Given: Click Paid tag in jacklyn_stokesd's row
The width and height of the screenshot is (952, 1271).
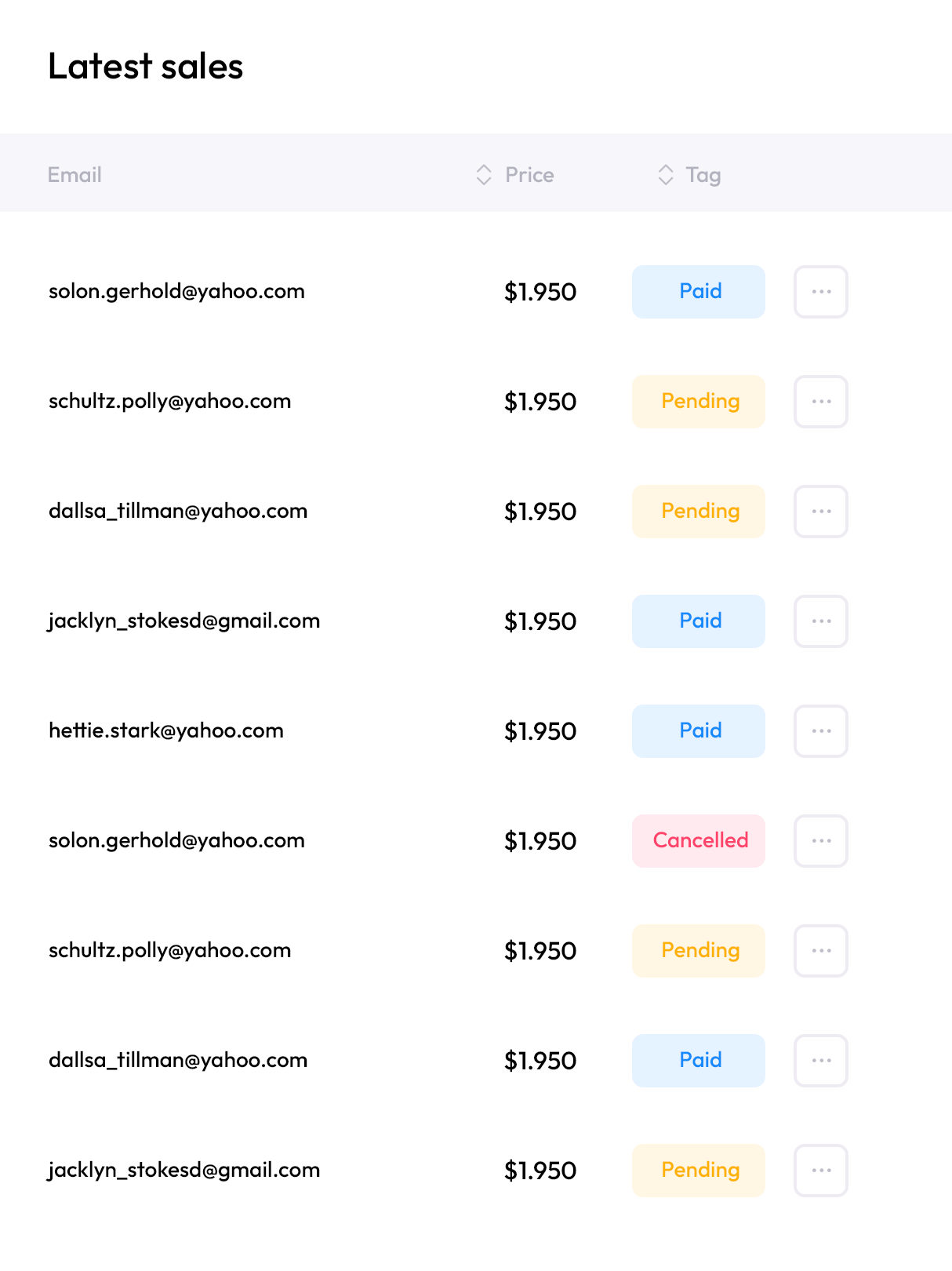Looking at the screenshot, I should [699, 621].
